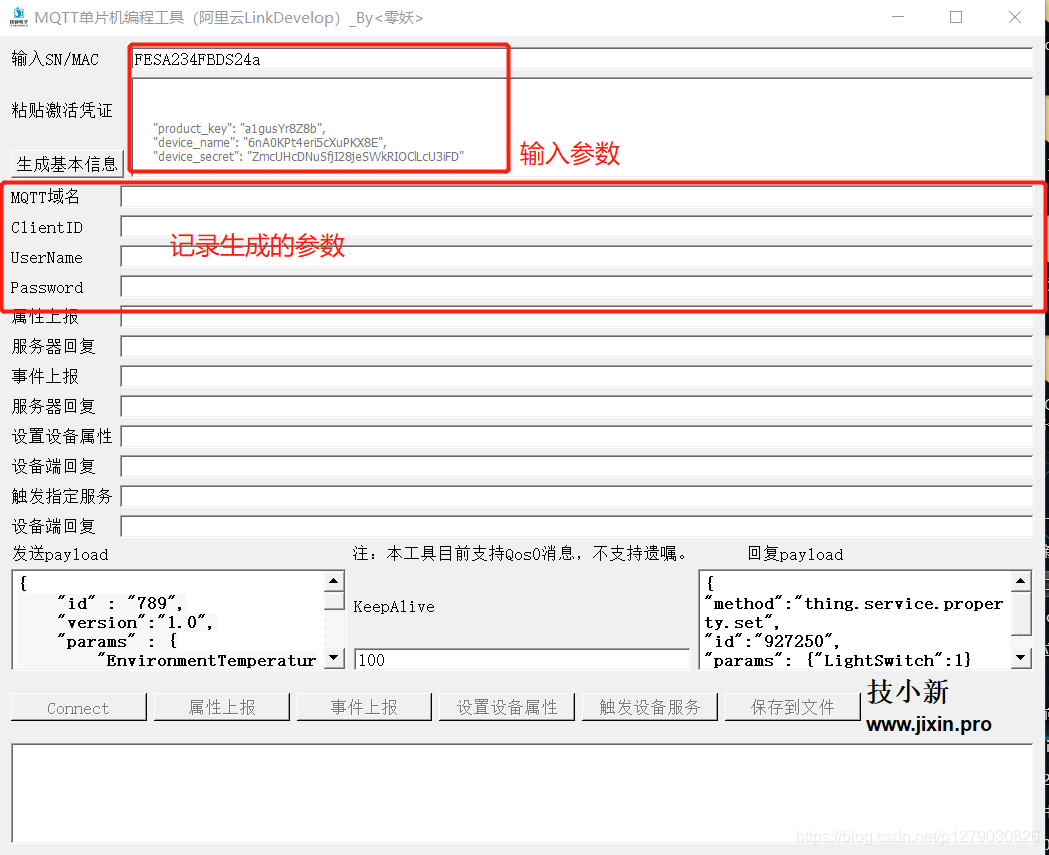
Task: Click the KeepAlive value field showing 100
Action: point(522,660)
